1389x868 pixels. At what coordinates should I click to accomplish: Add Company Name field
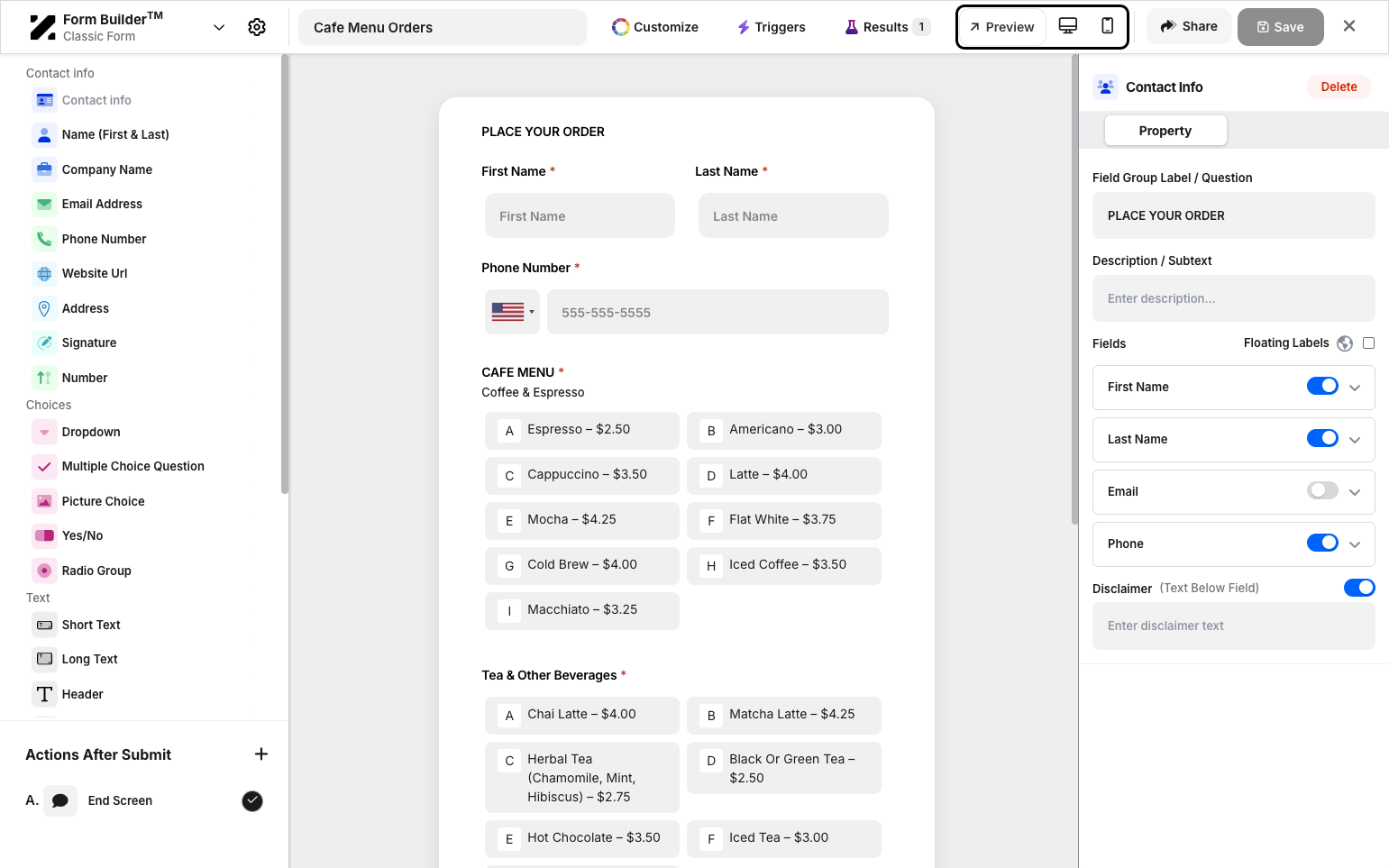(x=106, y=169)
